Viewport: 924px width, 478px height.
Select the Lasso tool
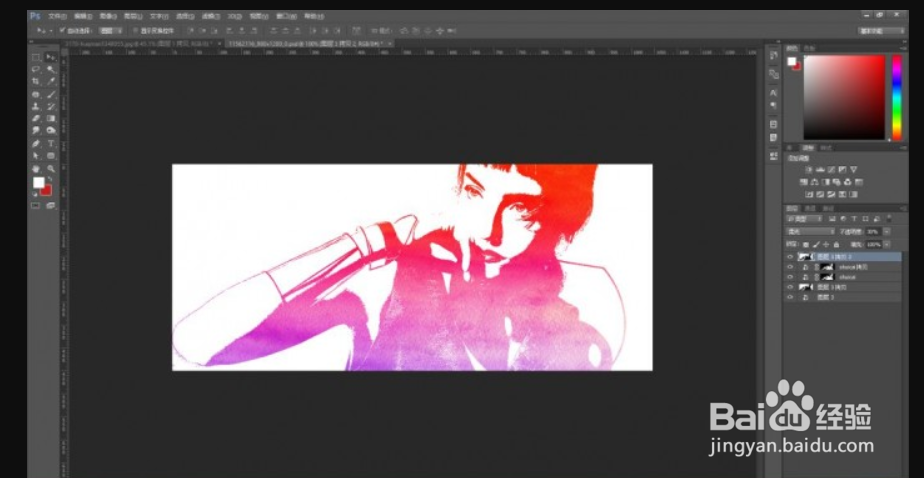click(x=36, y=69)
